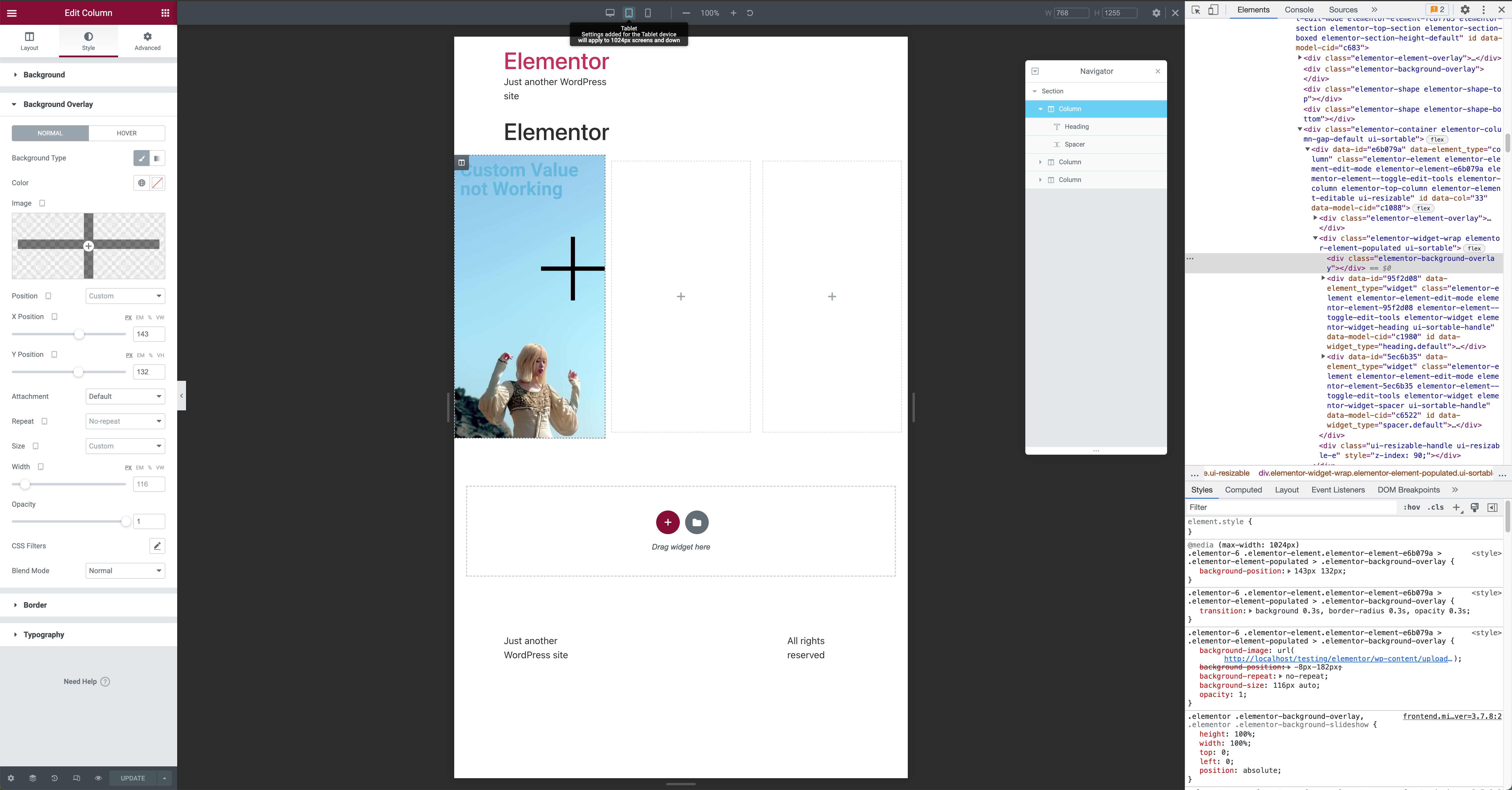Toggle X Position responsive device control
Image resolution: width=1512 pixels, height=790 pixels.
coord(54,317)
